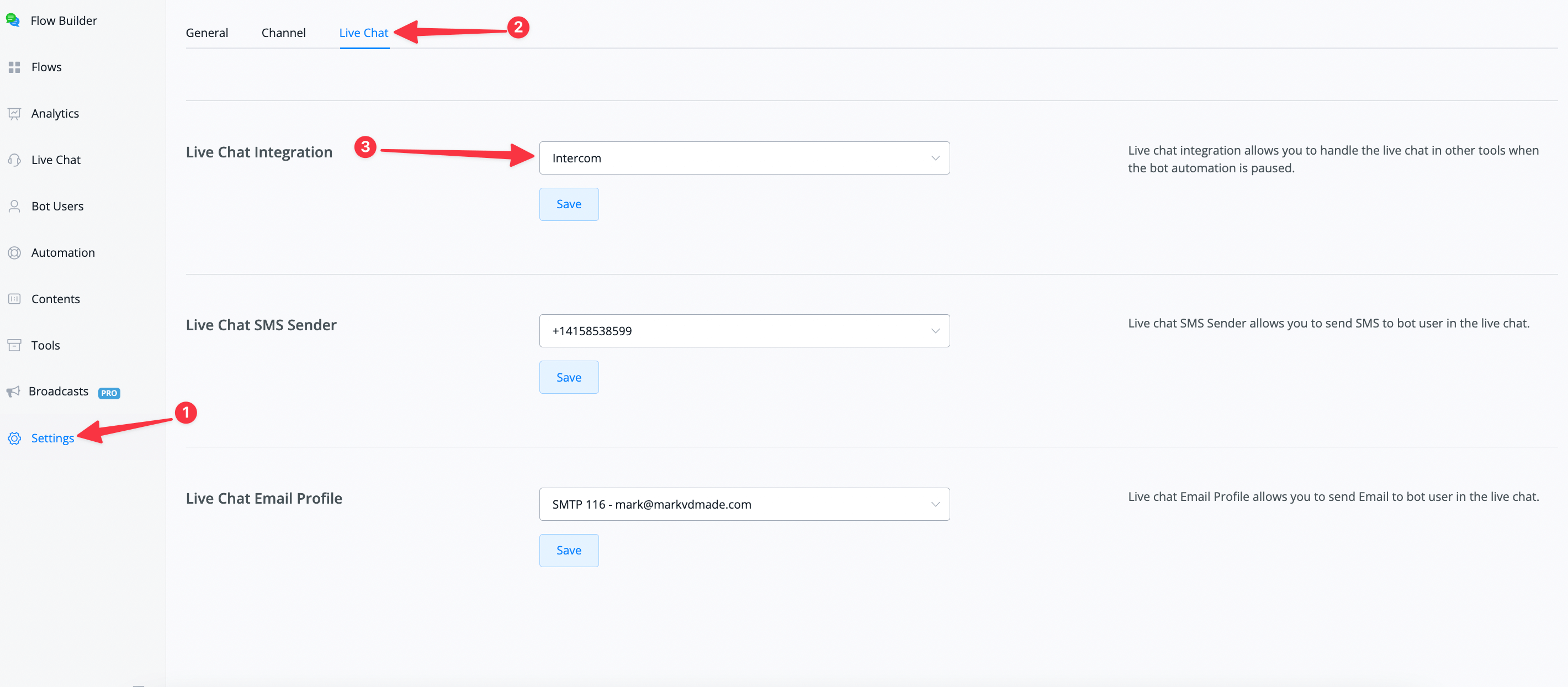Open the Live Chat Email Profile dropdown
The image size is (1568, 687).
click(x=744, y=504)
